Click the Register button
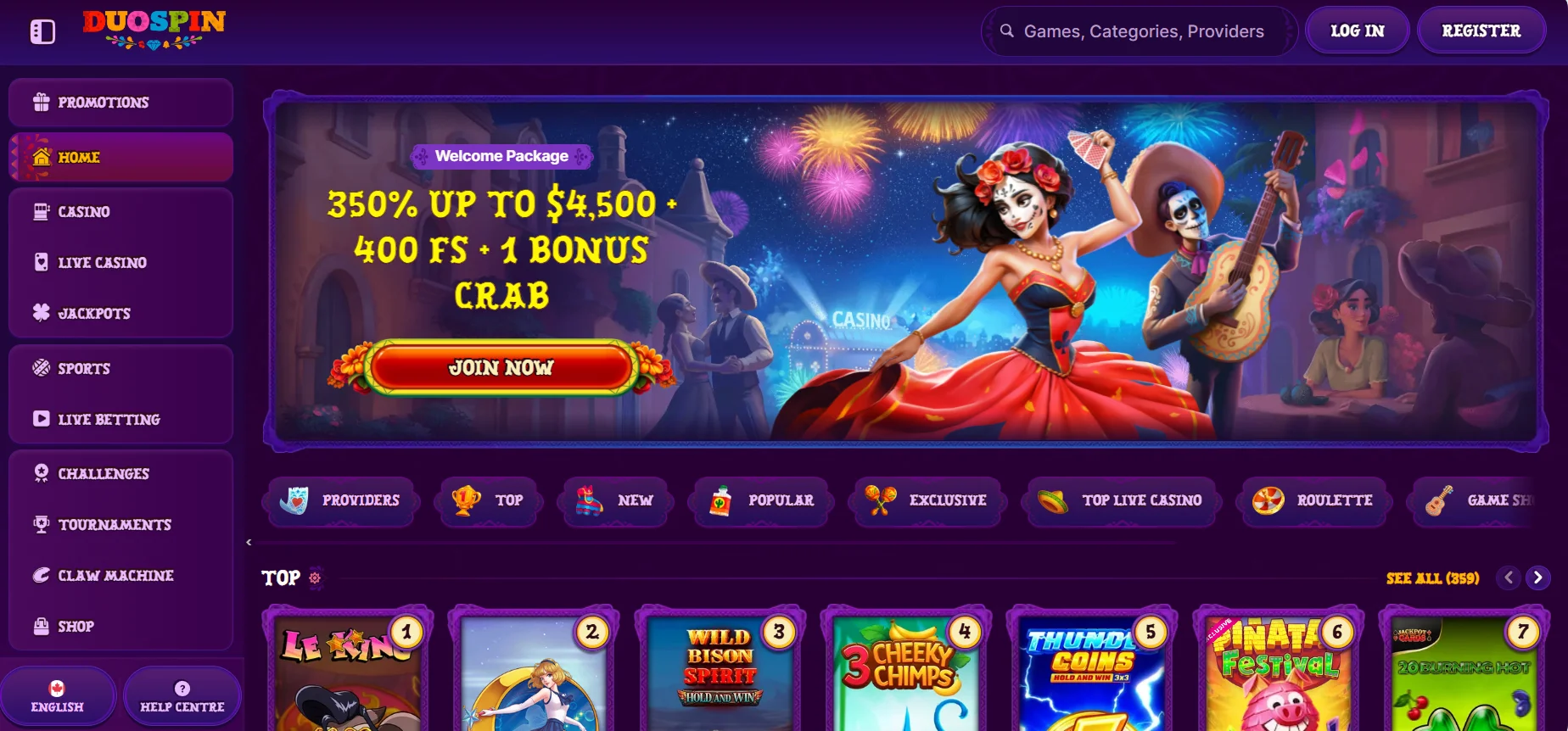The width and height of the screenshot is (1568, 731). pyautogui.click(x=1481, y=31)
